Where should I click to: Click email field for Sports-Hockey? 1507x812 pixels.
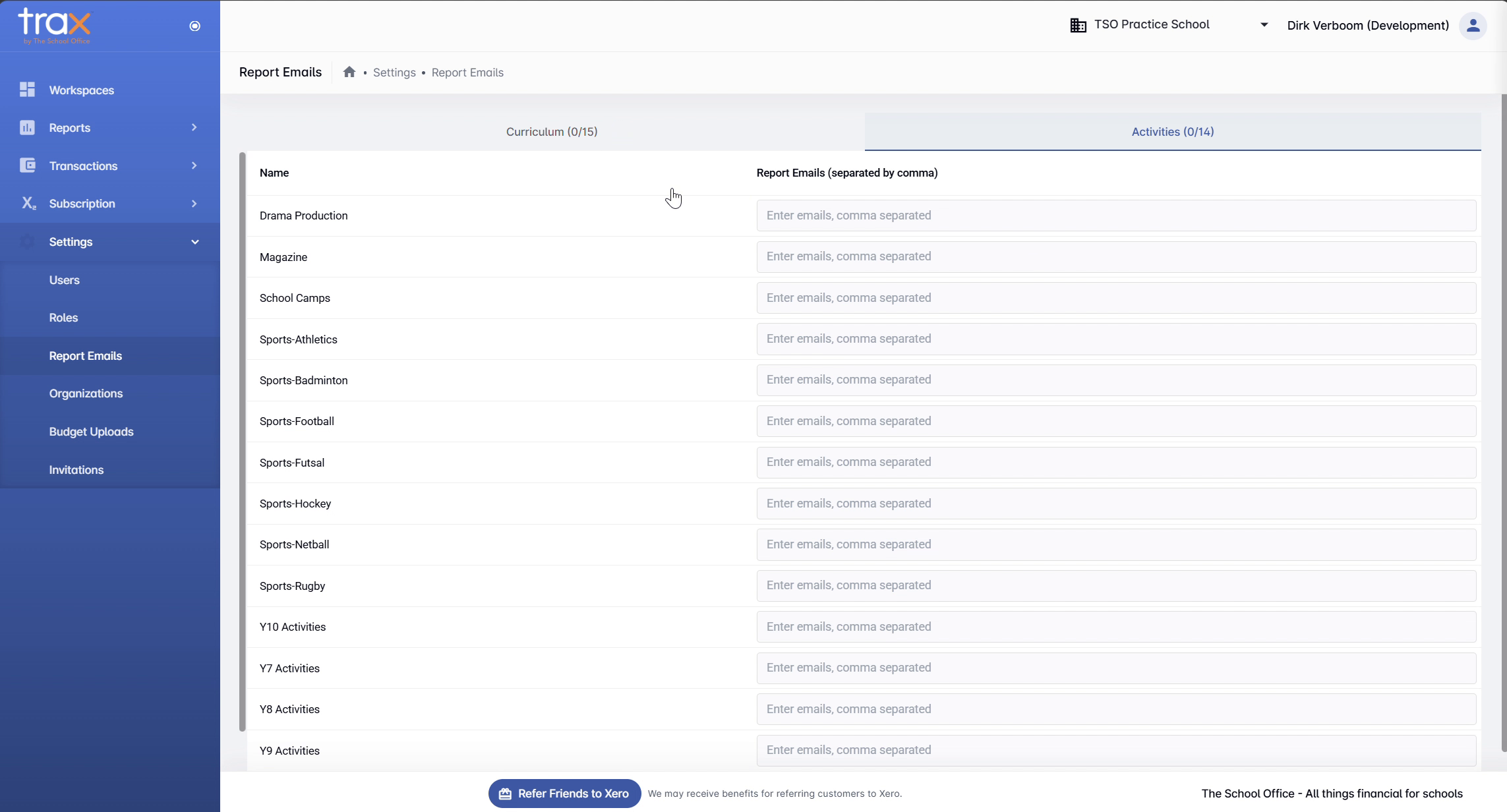1116,504
